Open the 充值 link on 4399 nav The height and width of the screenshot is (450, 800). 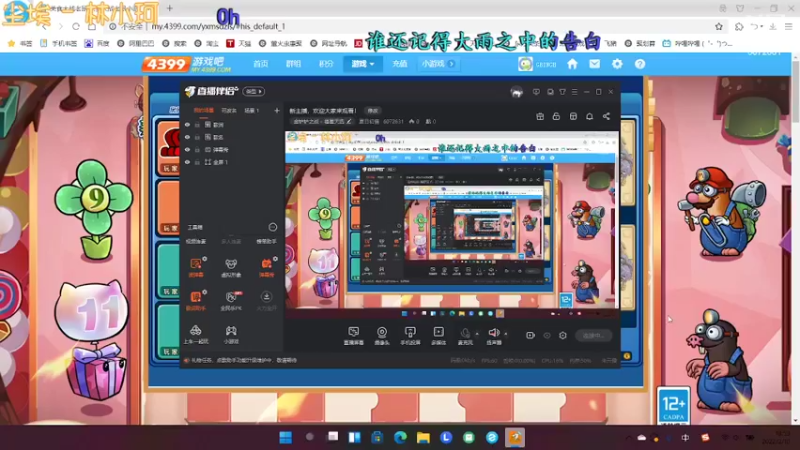399,64
